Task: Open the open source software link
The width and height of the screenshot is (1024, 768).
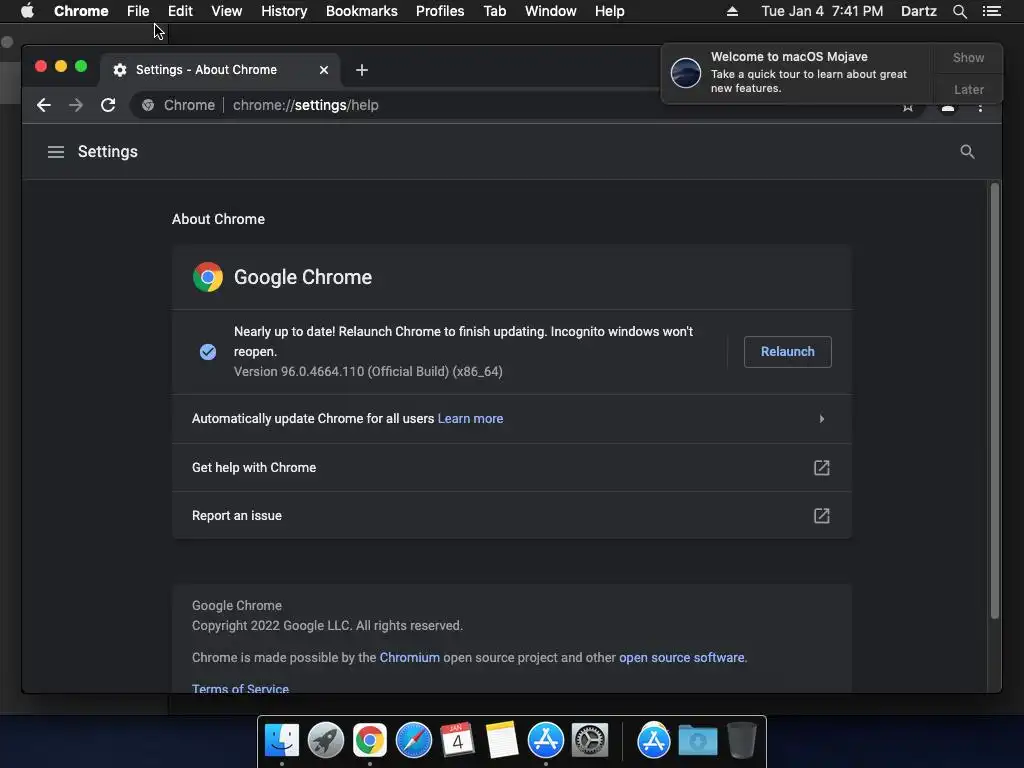Action: point(682,658)
